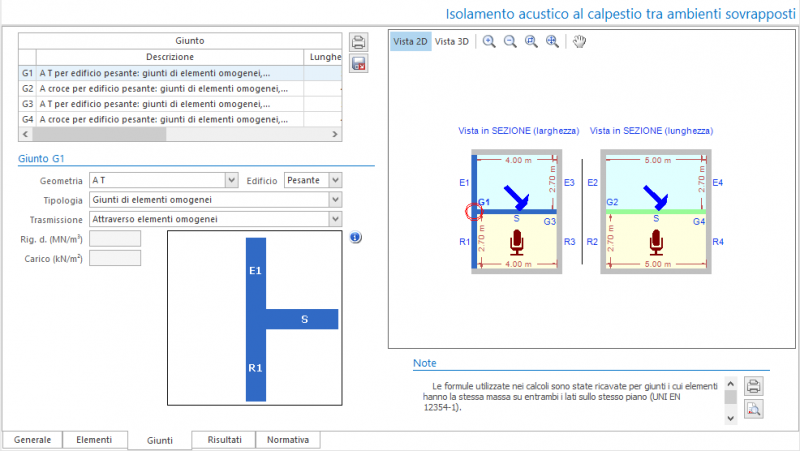Open the blue info icon

coord(356,237)
